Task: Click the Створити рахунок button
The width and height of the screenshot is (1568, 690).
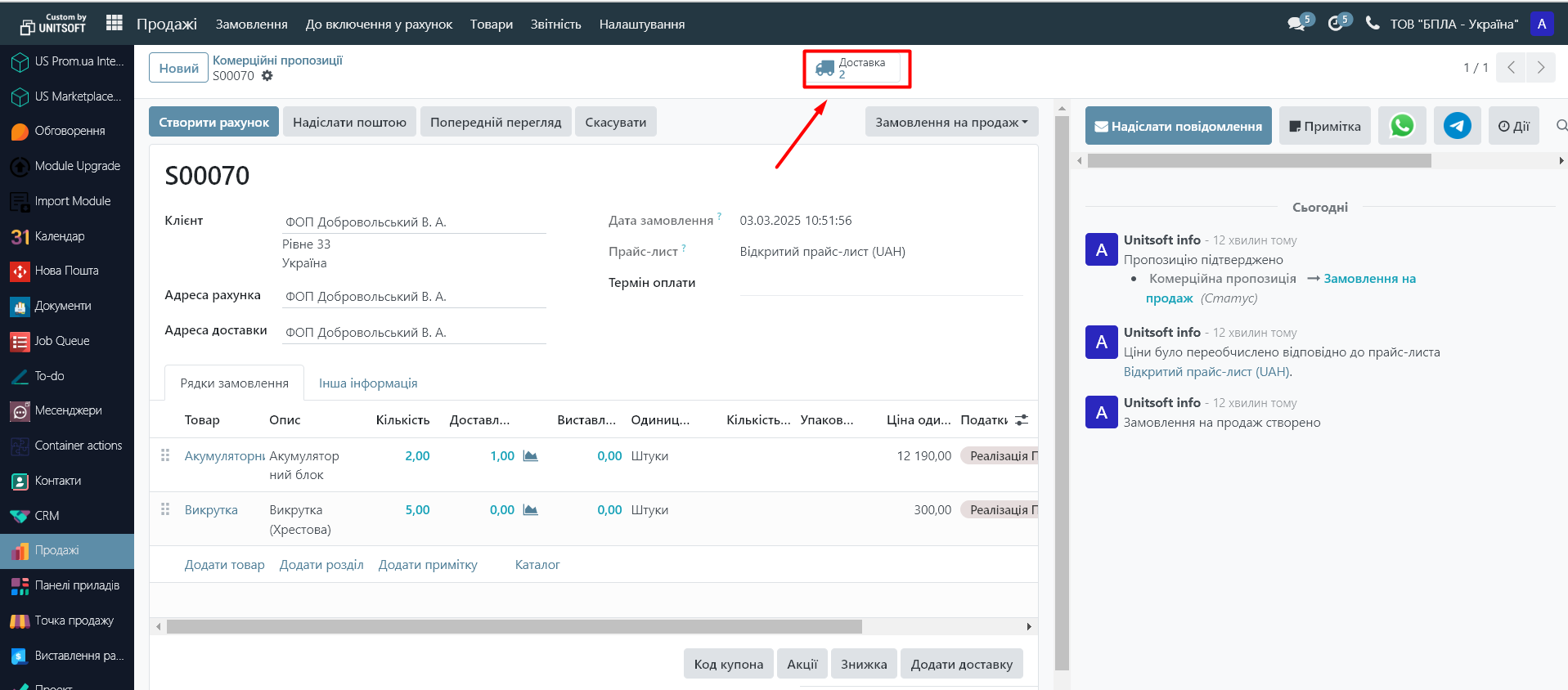Action: pyautogui.click(x=213, y=123)
